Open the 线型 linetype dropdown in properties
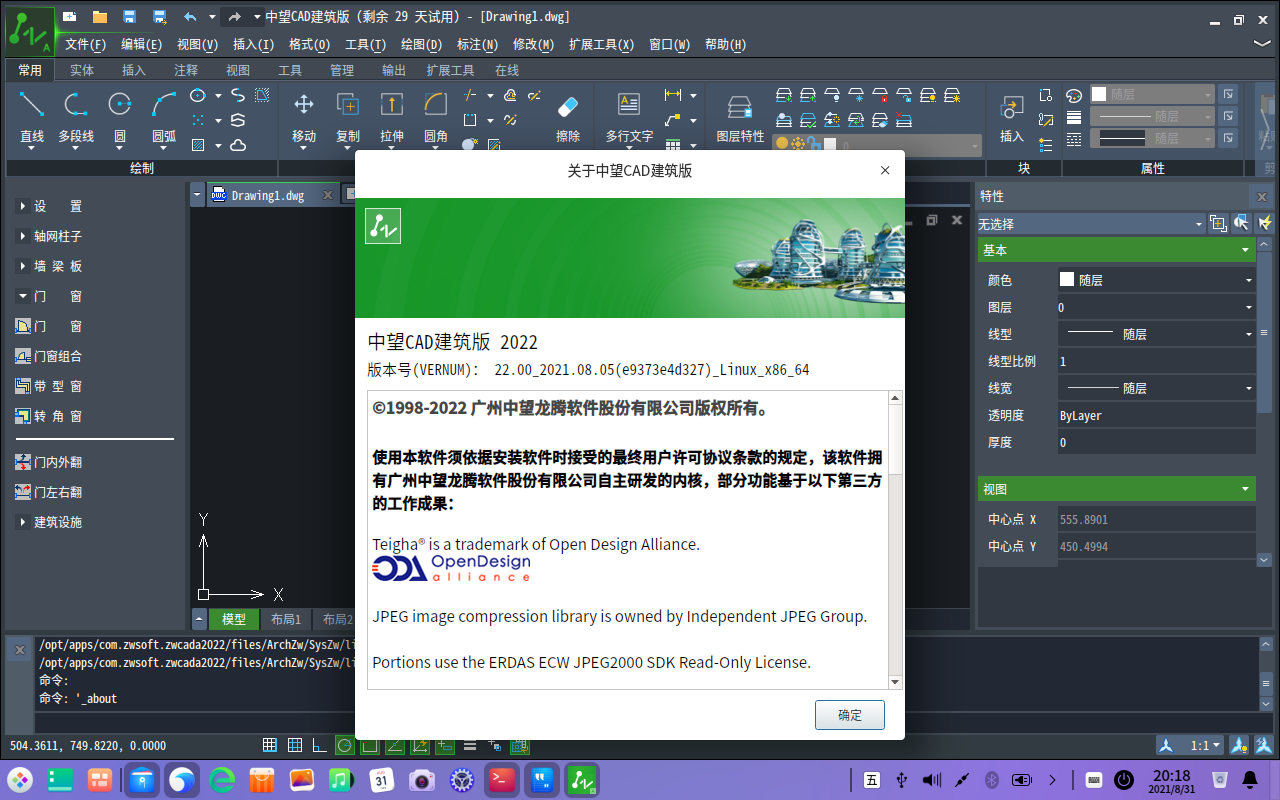 coord(1157,334)
